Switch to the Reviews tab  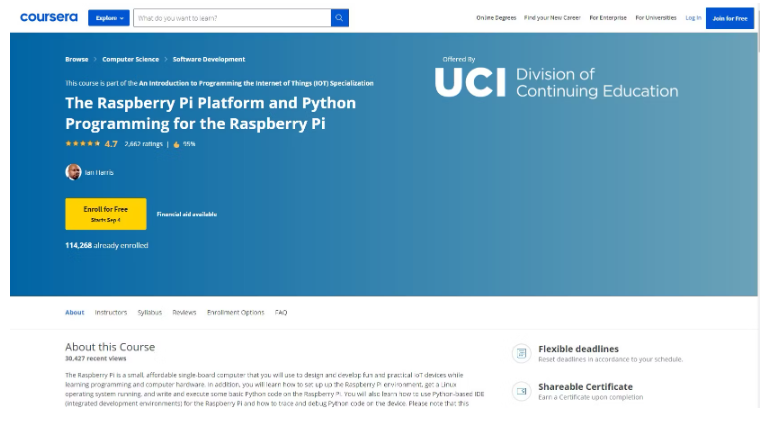tap(184, 313)
